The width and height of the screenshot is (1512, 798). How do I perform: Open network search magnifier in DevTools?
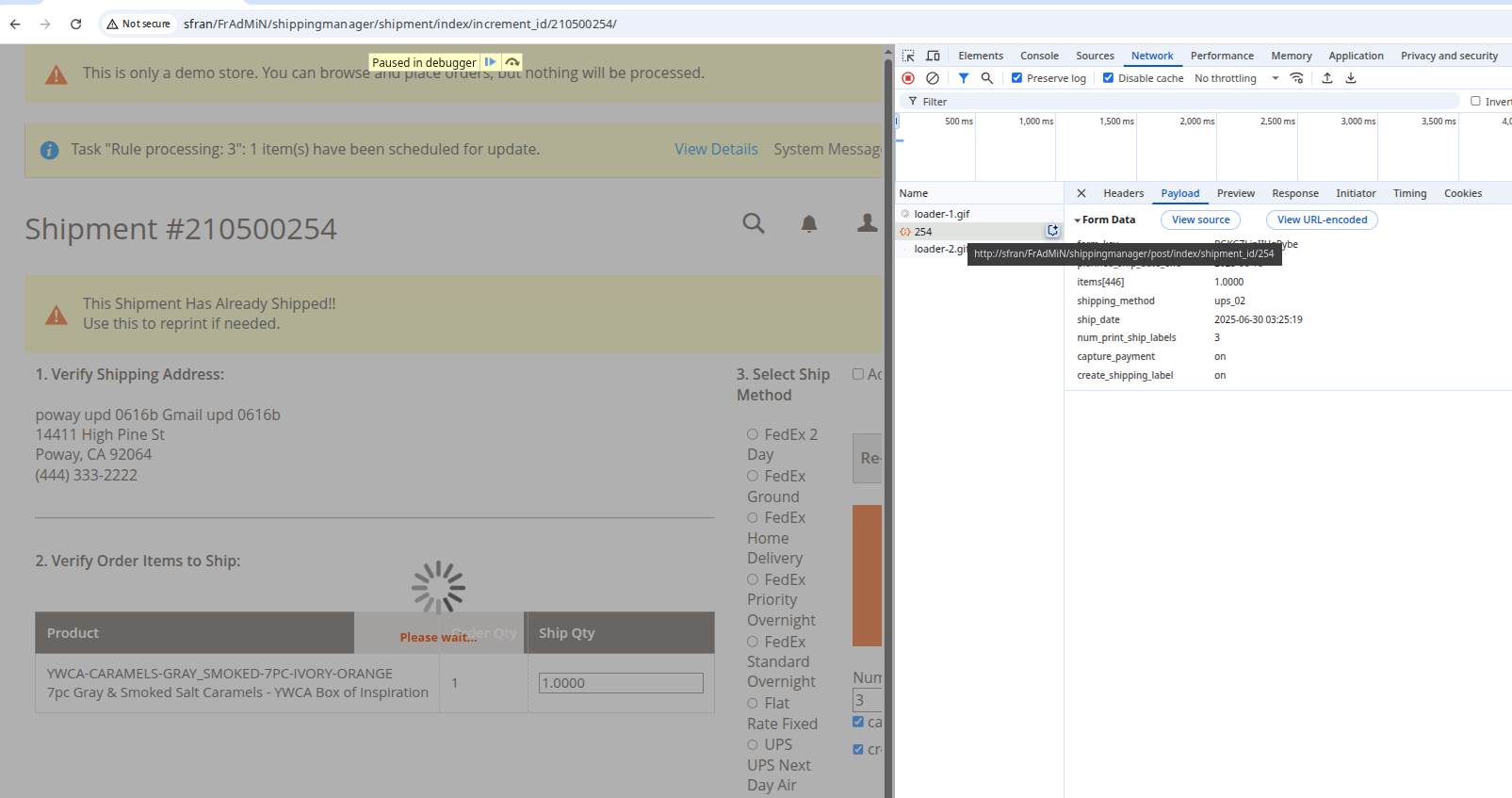pos(987,78)
